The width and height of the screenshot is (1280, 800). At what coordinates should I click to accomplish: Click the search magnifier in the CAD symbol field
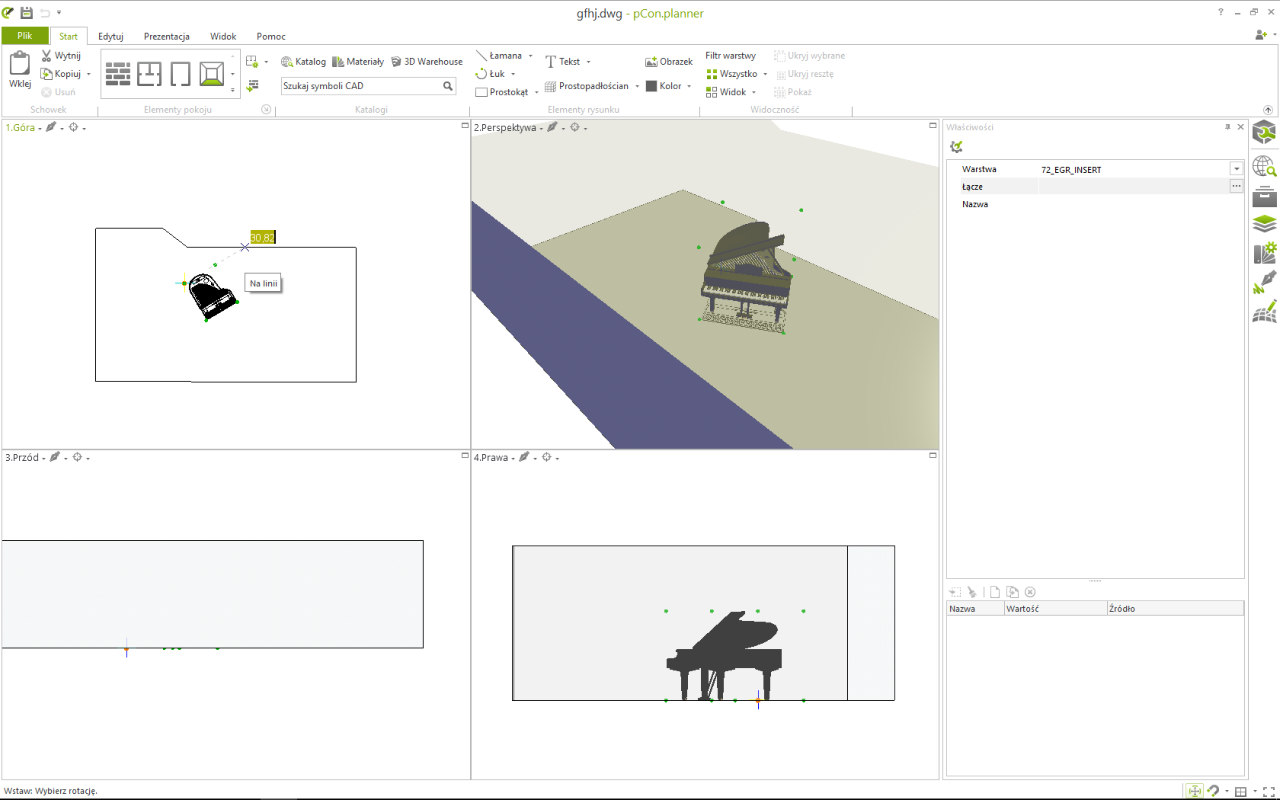(x=449, y=86)
